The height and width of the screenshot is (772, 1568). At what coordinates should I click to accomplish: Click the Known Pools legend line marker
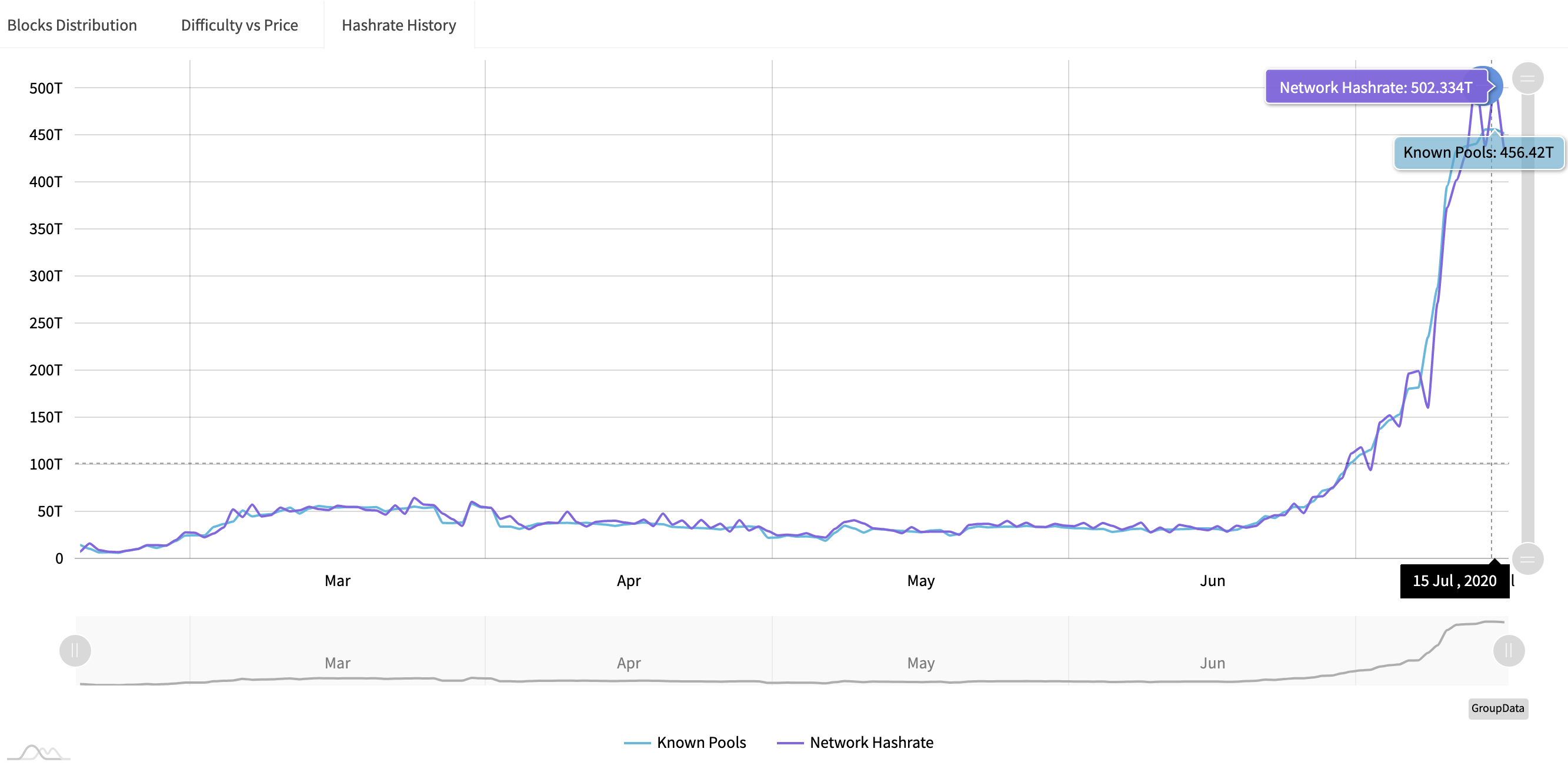[638, 743]
